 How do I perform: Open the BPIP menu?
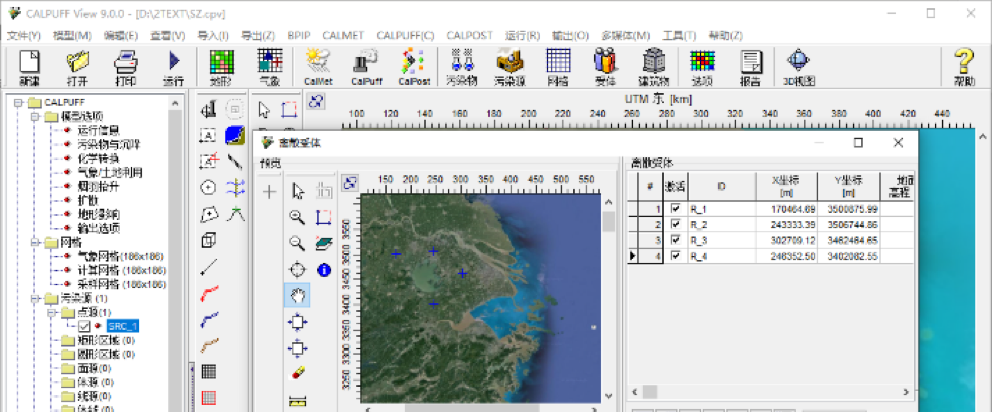pyautogui.click(x=299, y=36)
